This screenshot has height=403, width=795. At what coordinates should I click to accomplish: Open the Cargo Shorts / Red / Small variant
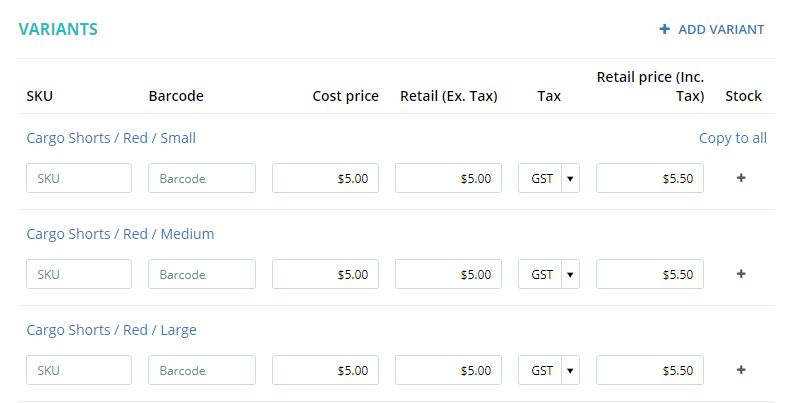(x=111, y=138)
